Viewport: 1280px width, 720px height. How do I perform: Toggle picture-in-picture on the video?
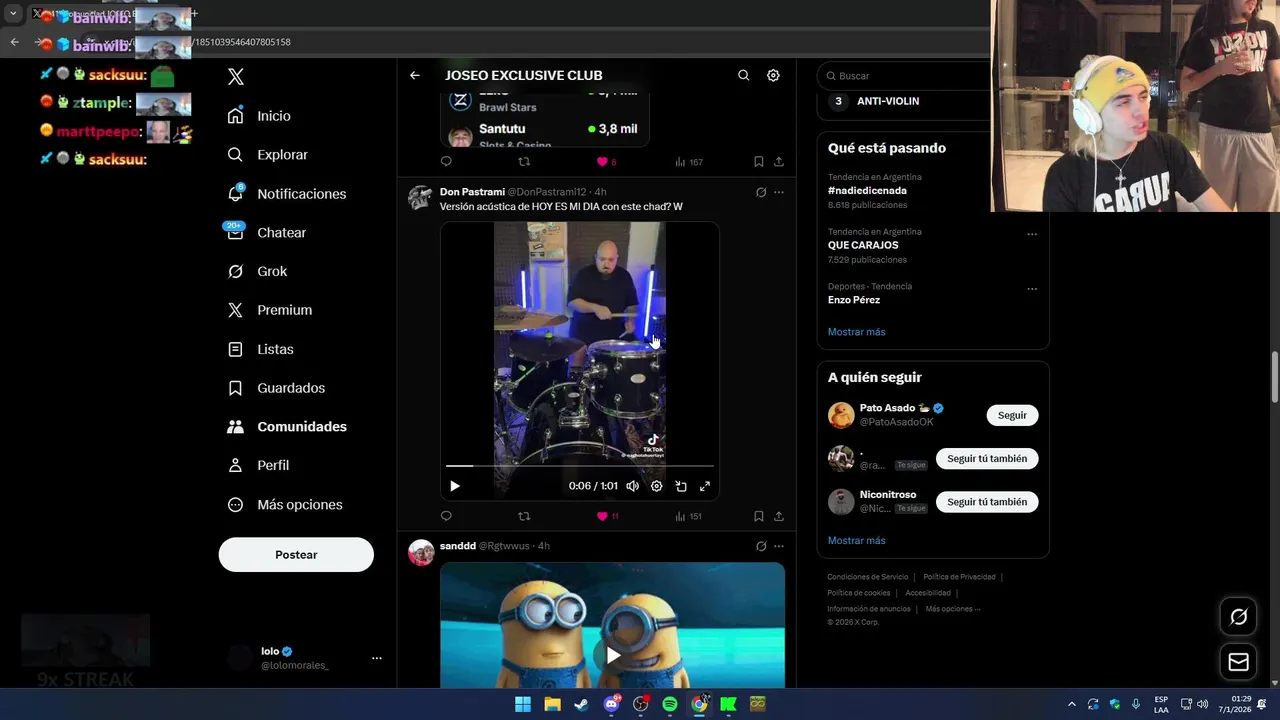point(680,486)
